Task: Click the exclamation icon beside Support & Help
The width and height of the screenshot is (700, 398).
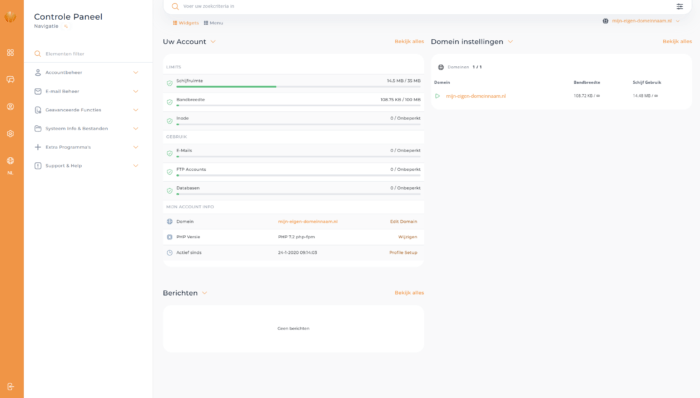Action: pos(38,166)
